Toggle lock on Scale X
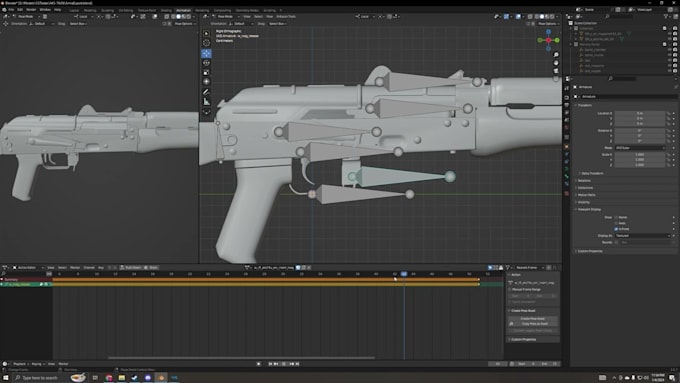Screen dimensions: 680x383 click(x=669, y=154)
